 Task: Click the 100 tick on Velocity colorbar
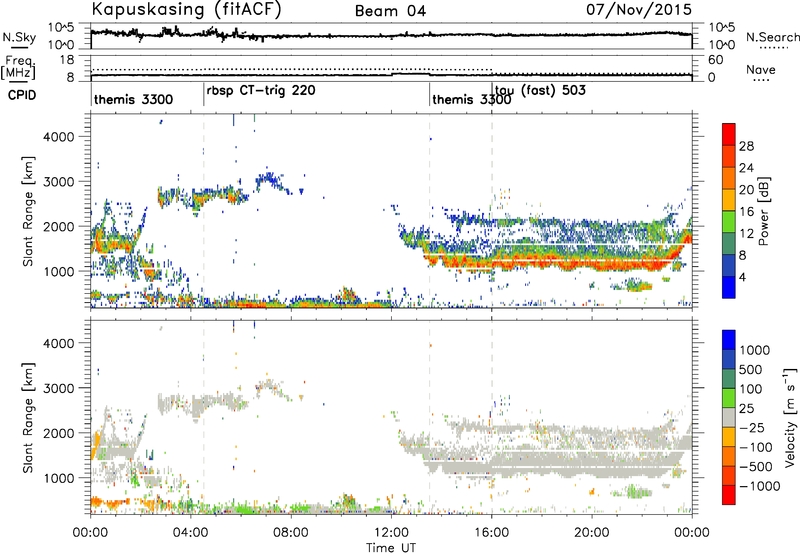750,389
